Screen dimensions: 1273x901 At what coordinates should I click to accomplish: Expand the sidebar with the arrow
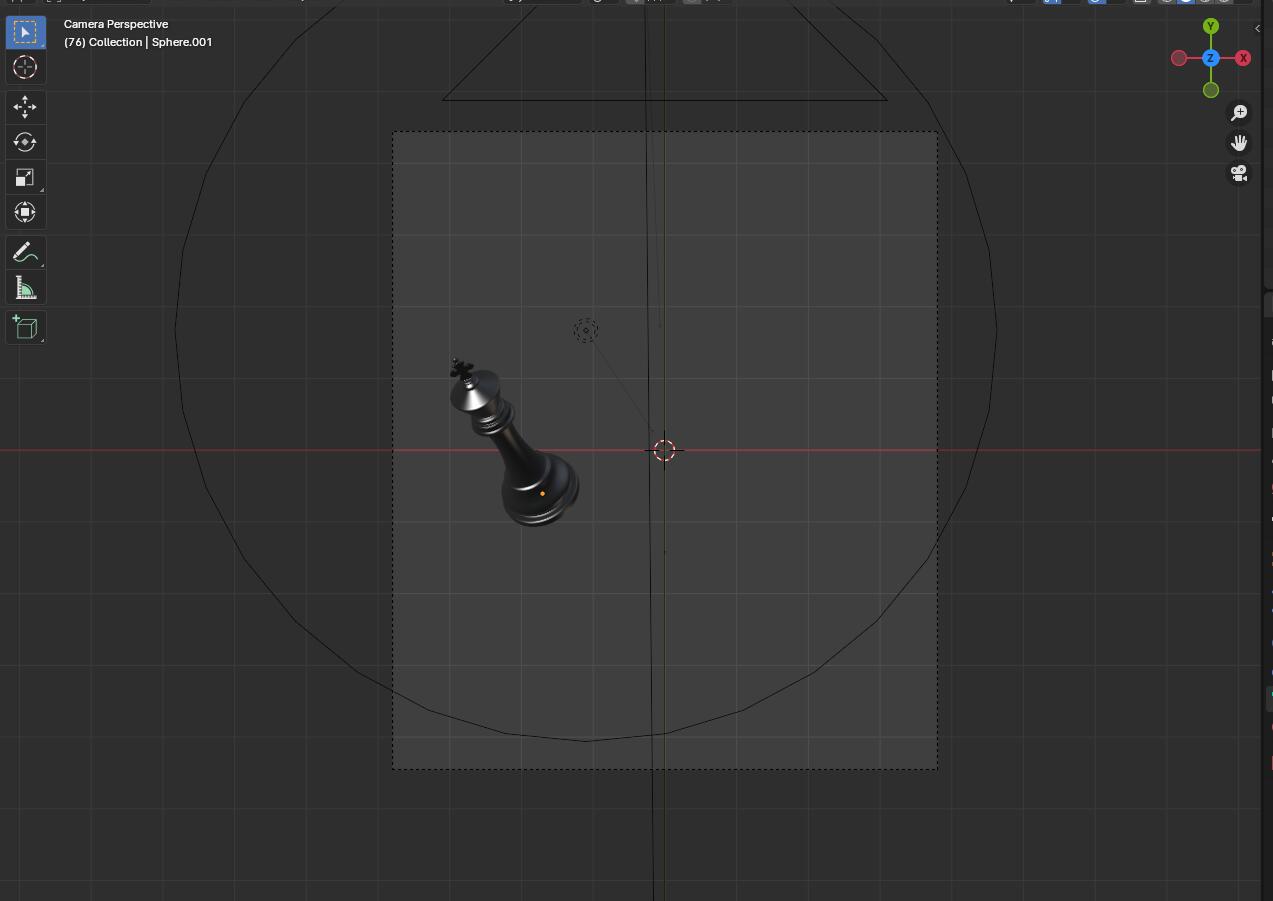pyautogui.click(x=1258, y=28)
